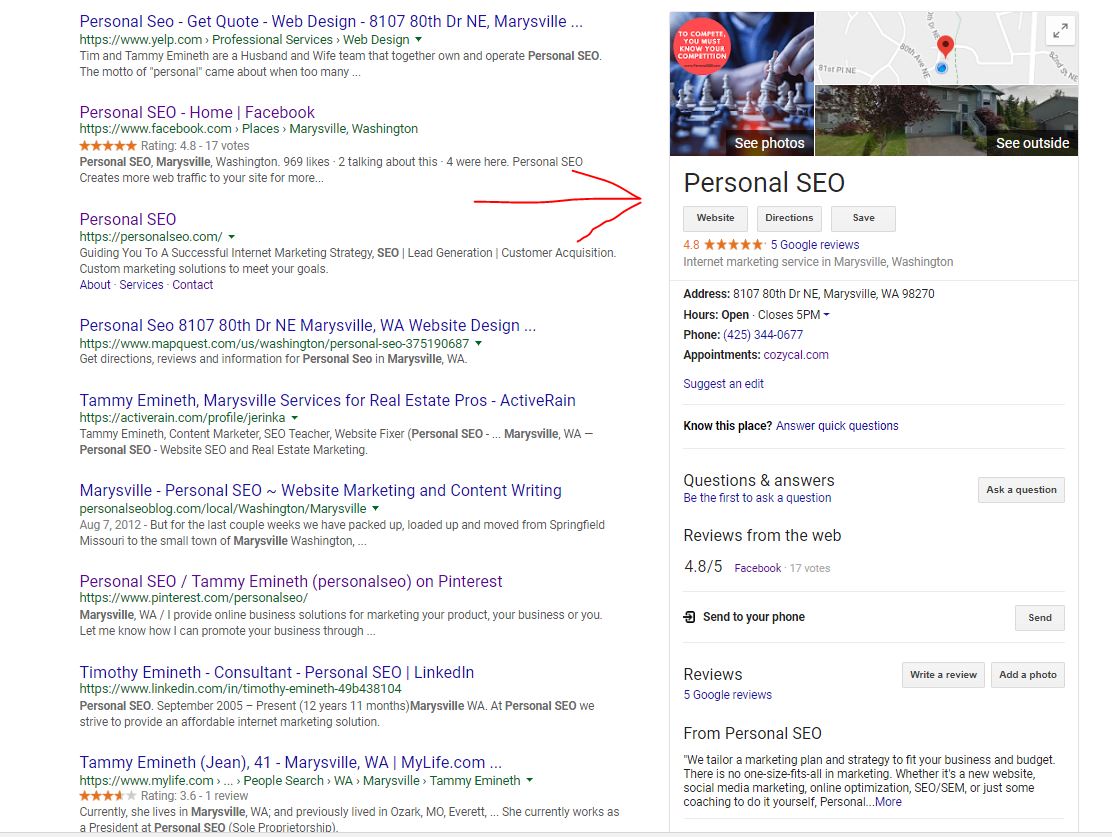Viewport: 1112px width, 837px height.
Task: Open the Personal SEO personalseo.com result title
Action: (128, 219)
